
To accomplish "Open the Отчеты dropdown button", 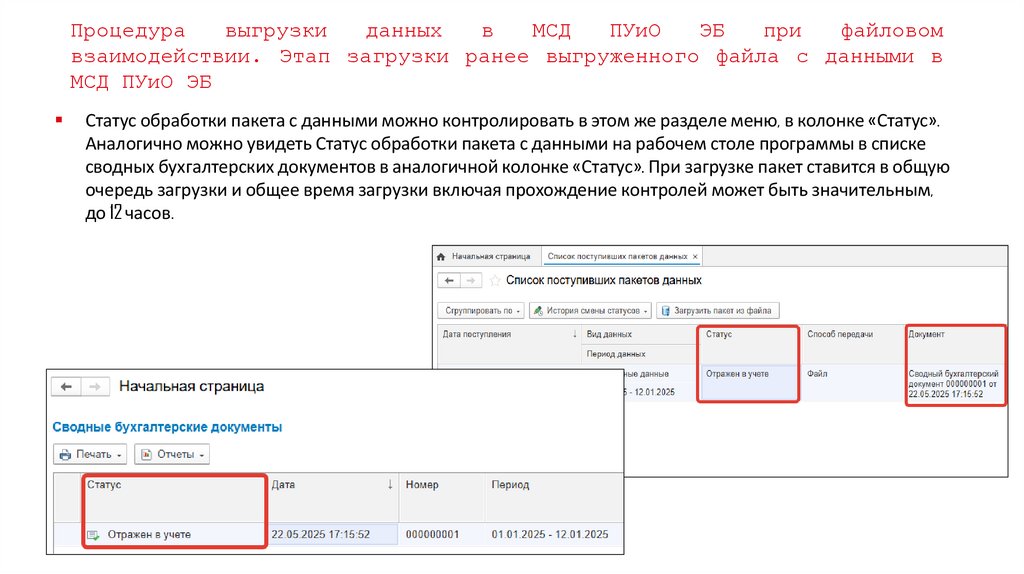I will tap(172, 454).
